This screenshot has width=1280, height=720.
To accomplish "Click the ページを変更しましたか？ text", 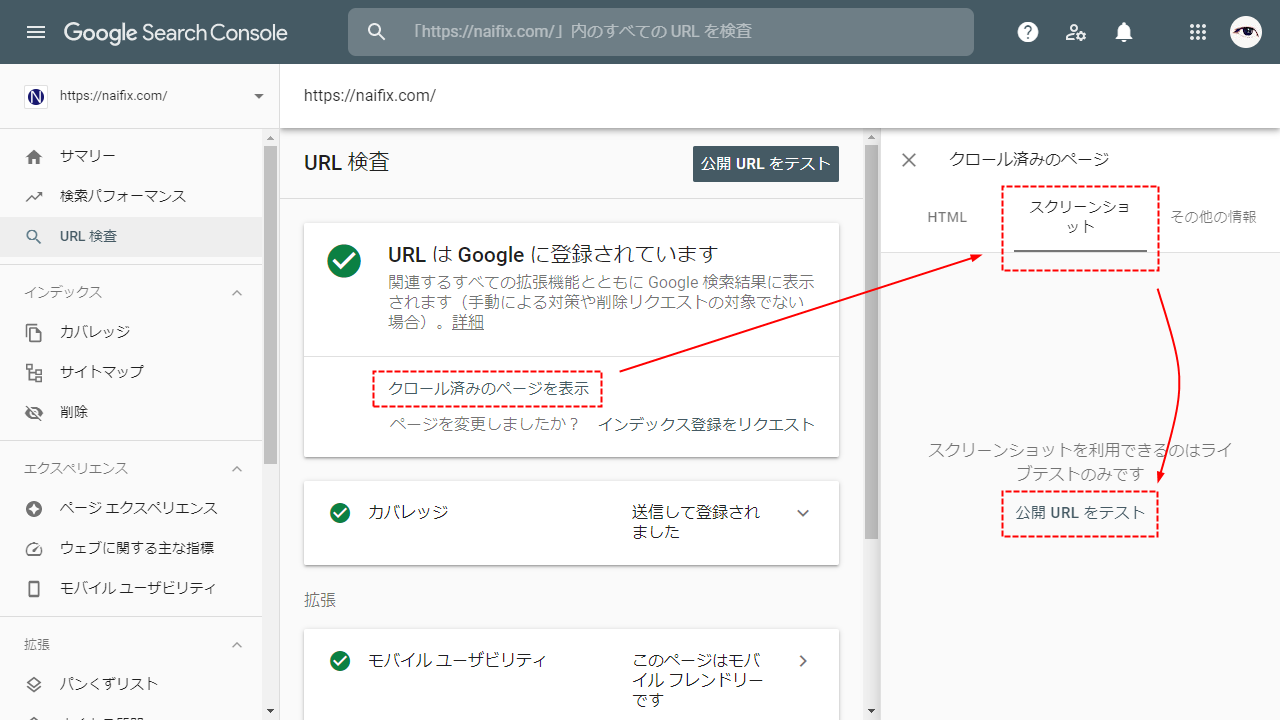I will click(485, 424).
